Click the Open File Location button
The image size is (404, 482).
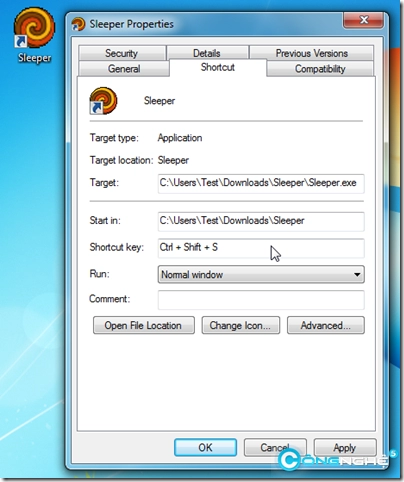(144, 325)
